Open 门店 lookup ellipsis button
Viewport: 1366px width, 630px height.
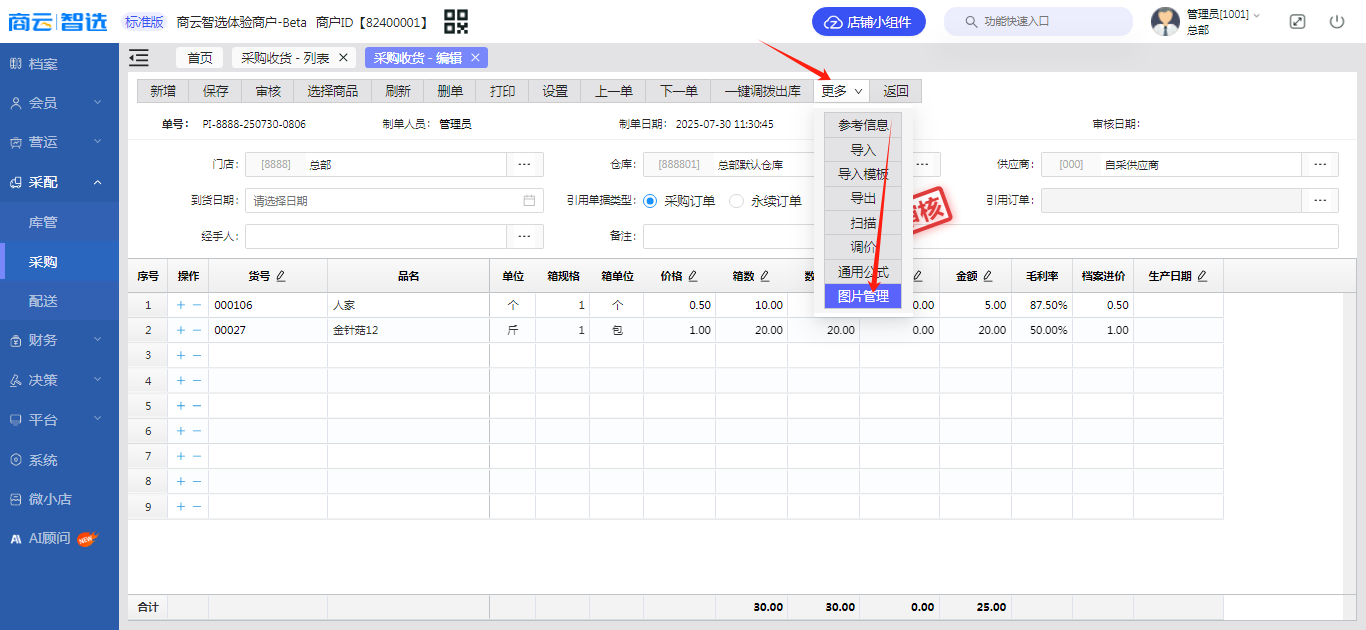pos(525,164)
